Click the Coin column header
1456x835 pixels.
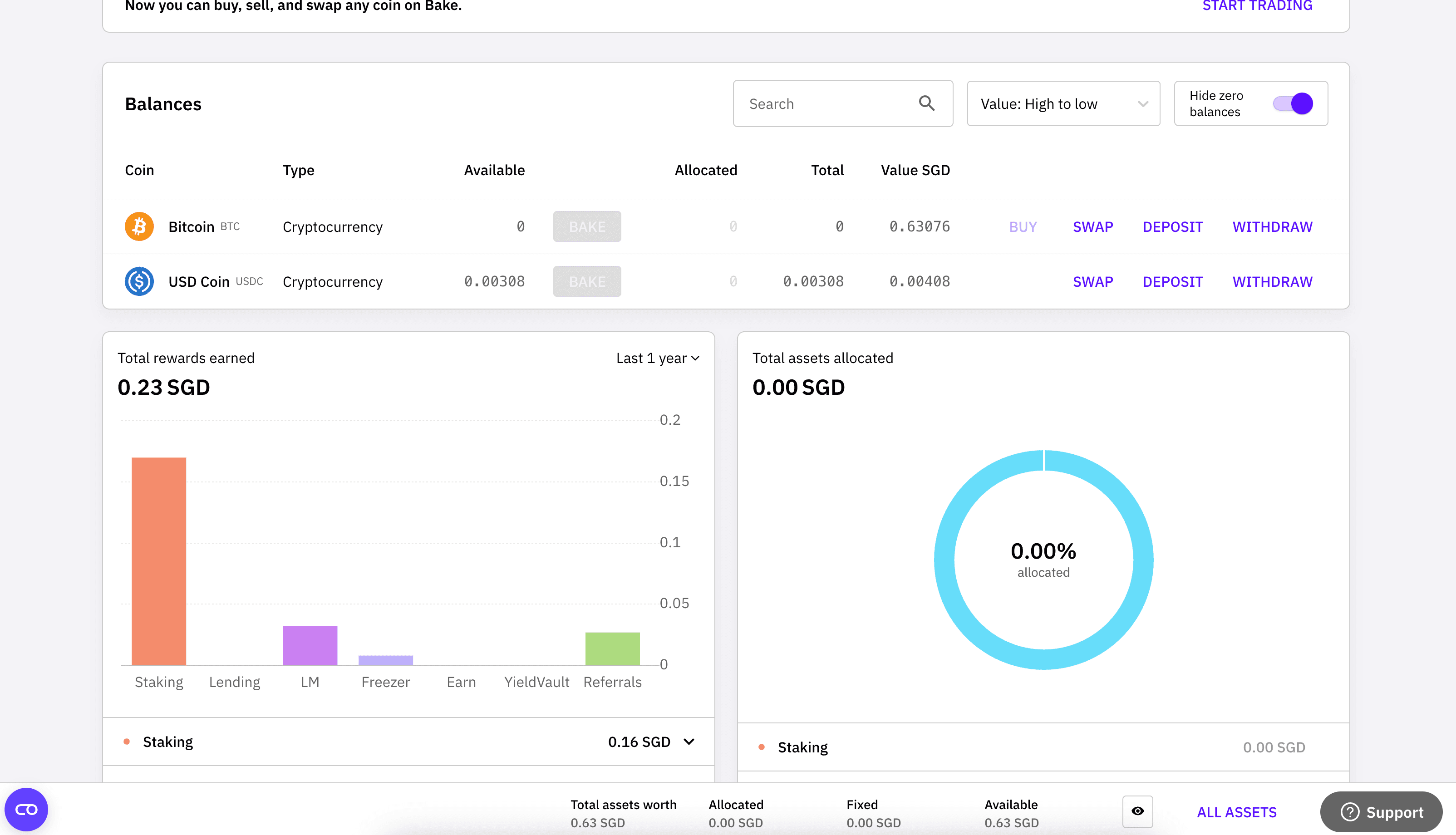point(139,170)
